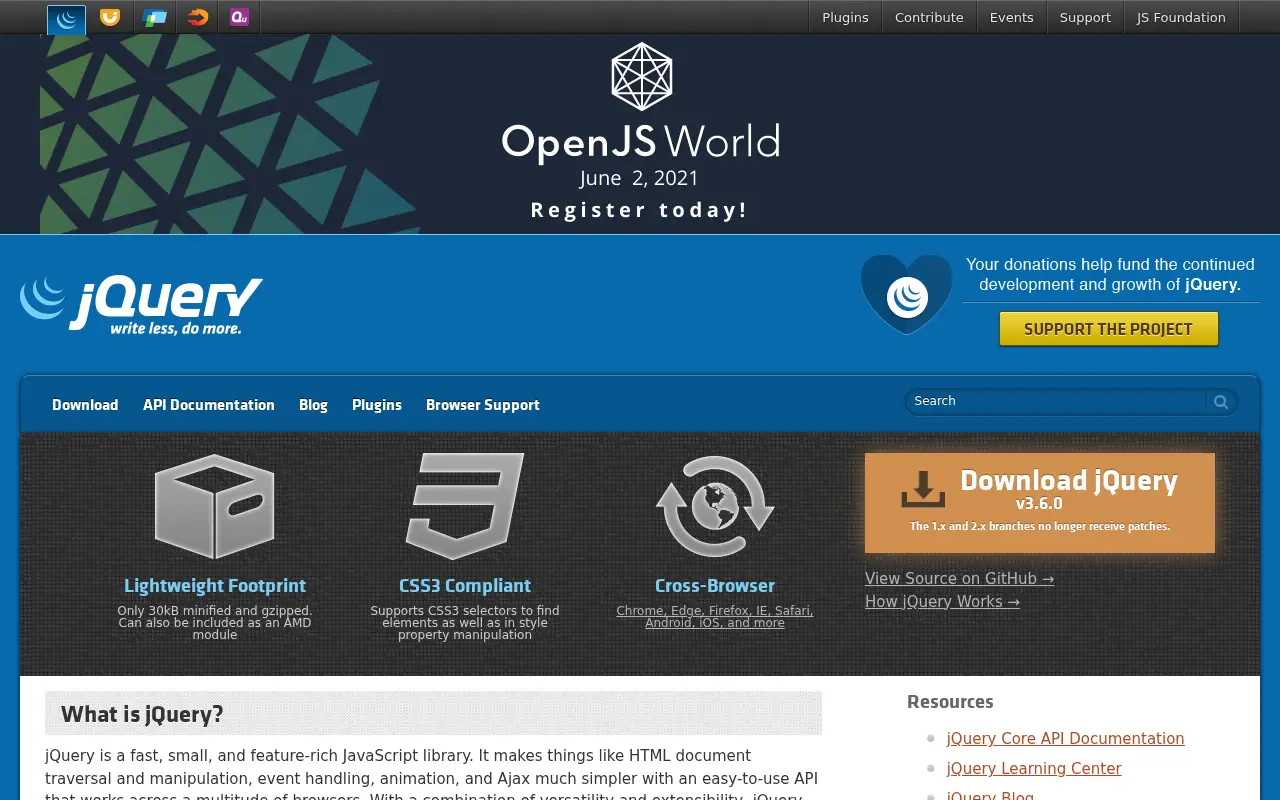Click the What is jQuery? heading
1280x800 pixels.
click(x=142, y=714)
